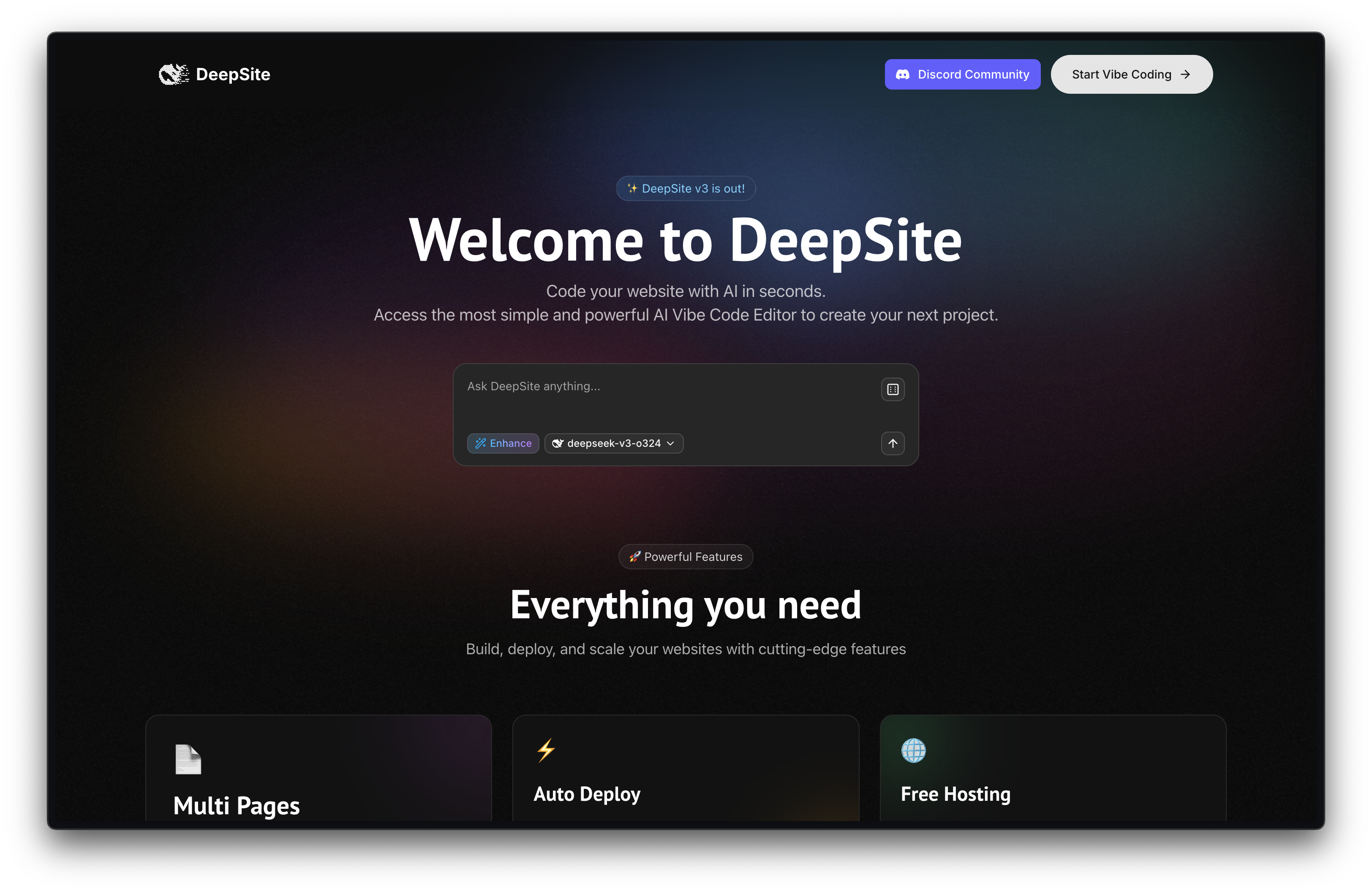This screenshot has height=892, width=1372.
Task: Toggle the Enhance prompt option
Action: pos(503,443)
